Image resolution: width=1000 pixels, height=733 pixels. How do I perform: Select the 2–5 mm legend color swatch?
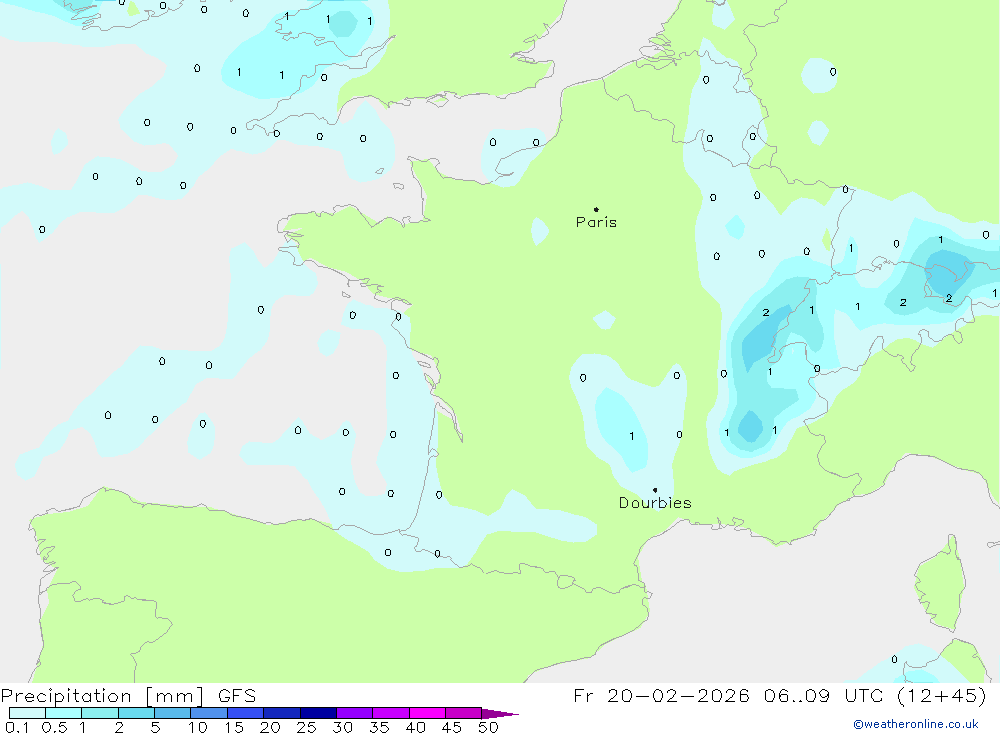coord(136,713)
